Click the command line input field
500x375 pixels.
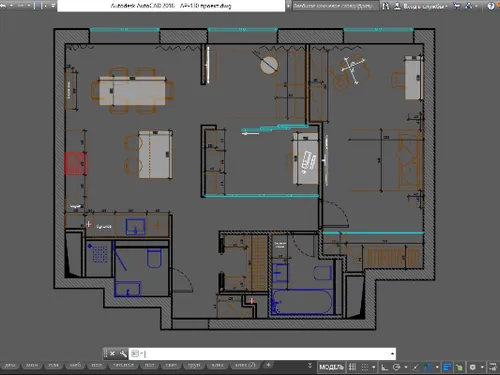tap(262, 354)
